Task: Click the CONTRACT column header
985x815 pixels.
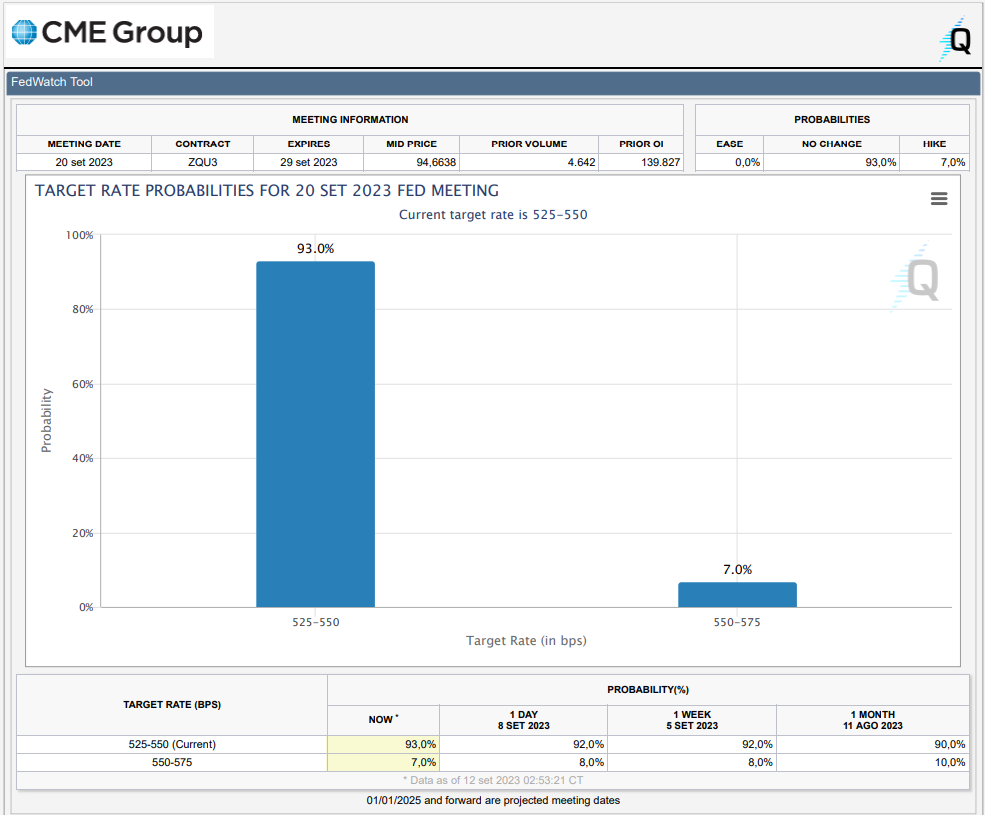Action: 202,144
